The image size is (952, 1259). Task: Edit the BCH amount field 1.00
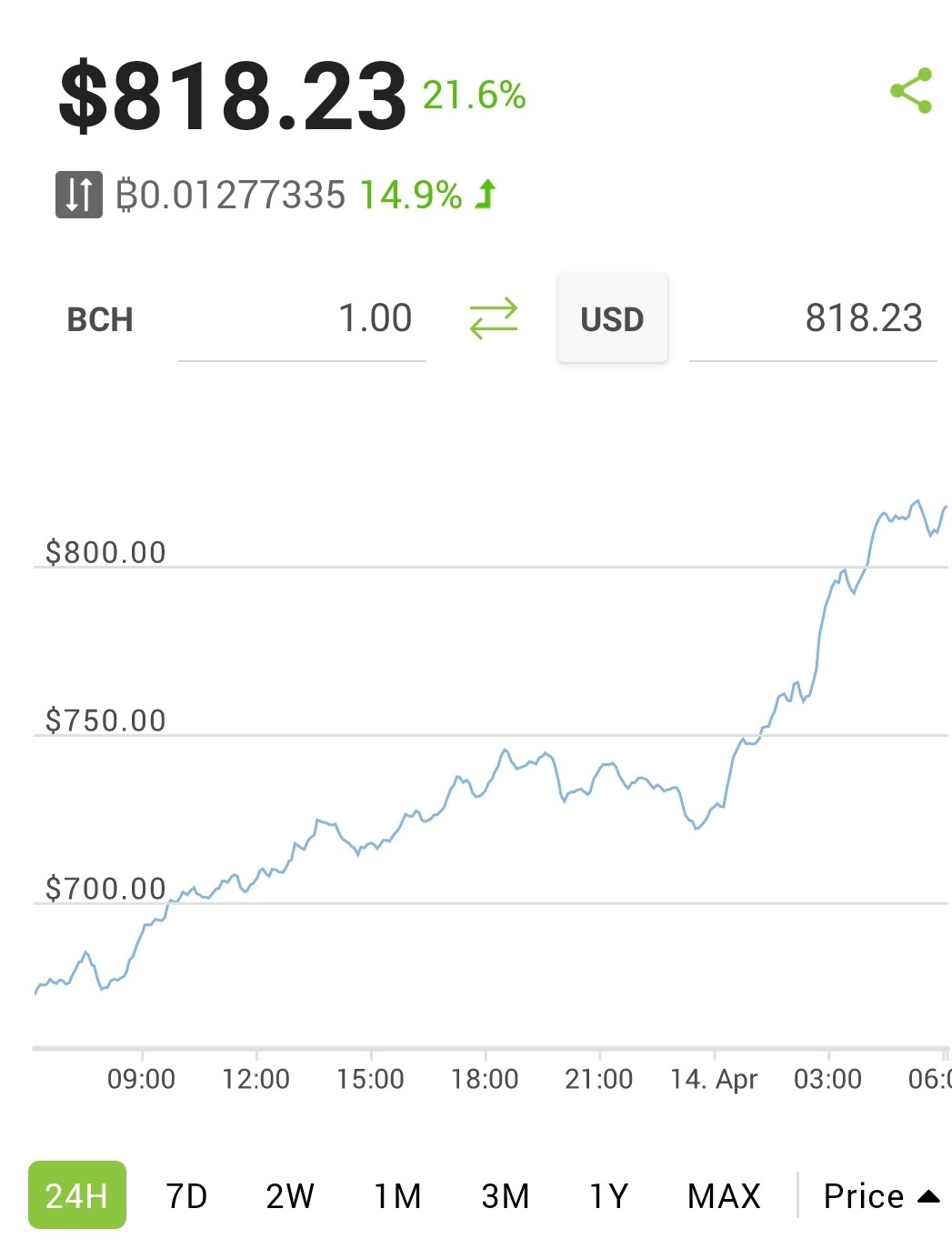pos(302,319)
